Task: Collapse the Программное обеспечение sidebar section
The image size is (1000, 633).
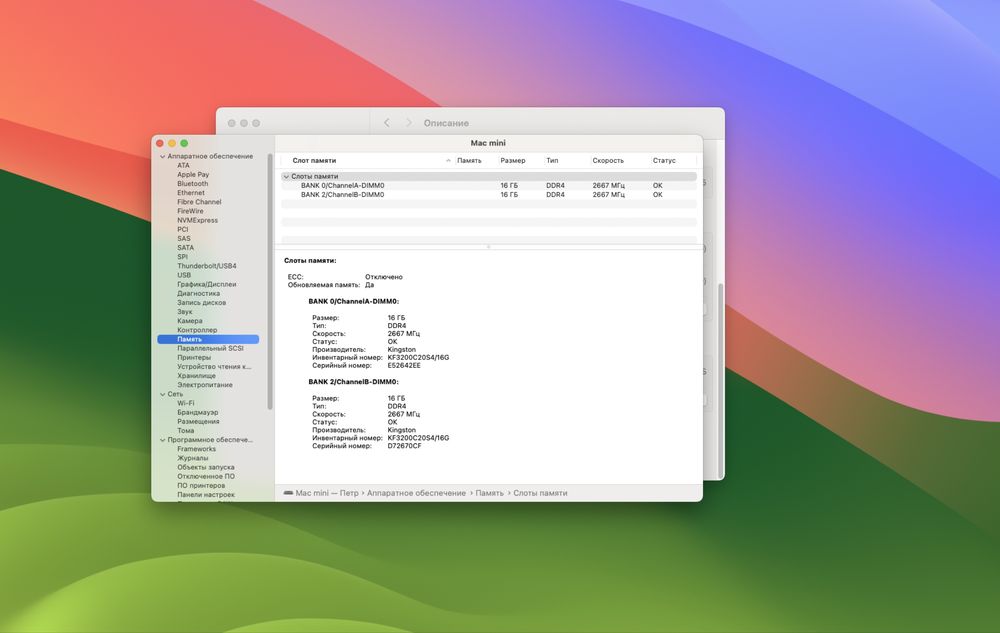Action: tap(163, 440)
